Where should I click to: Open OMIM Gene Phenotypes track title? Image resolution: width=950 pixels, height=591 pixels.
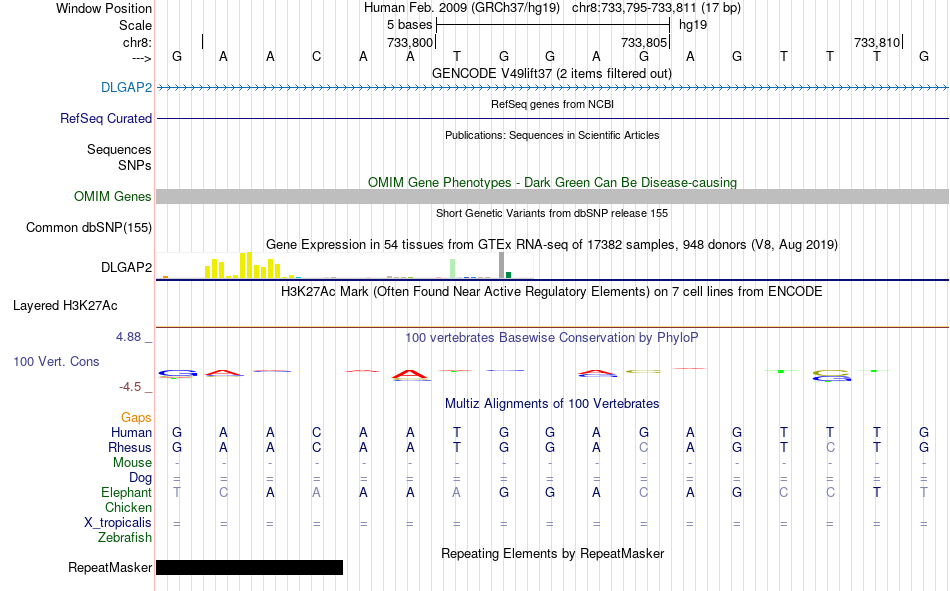click(x=552, y=182)
